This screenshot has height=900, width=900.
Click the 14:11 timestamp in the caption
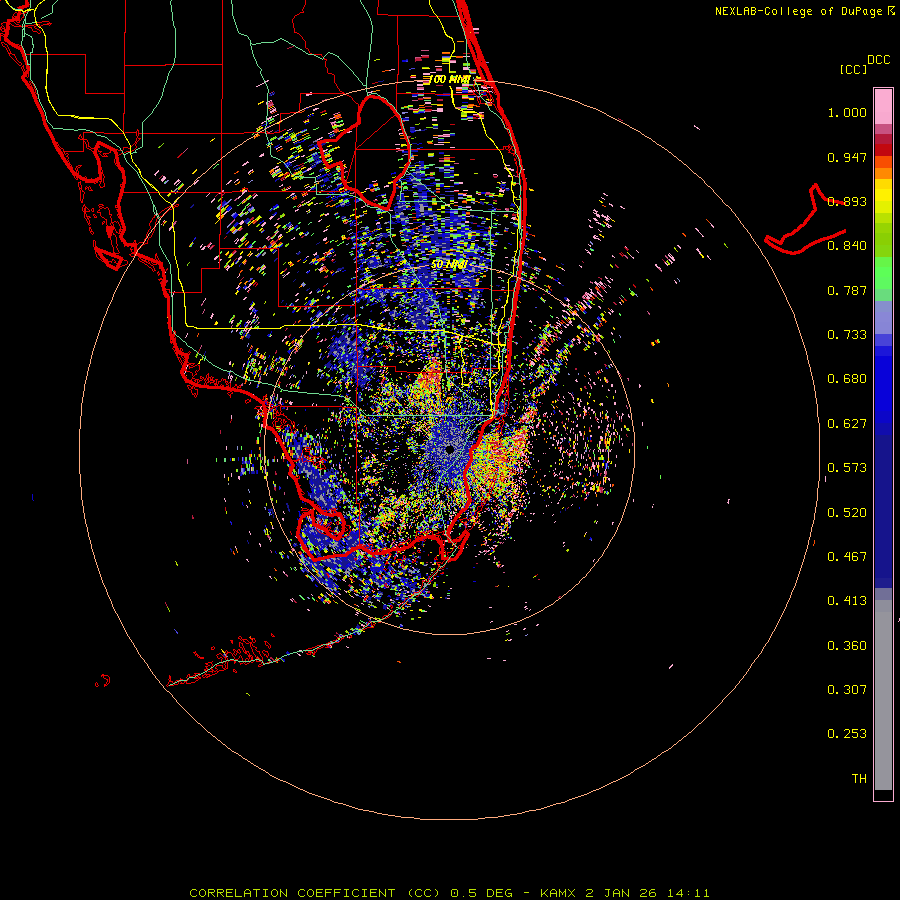pyautogui.click(x=687, y=893)
